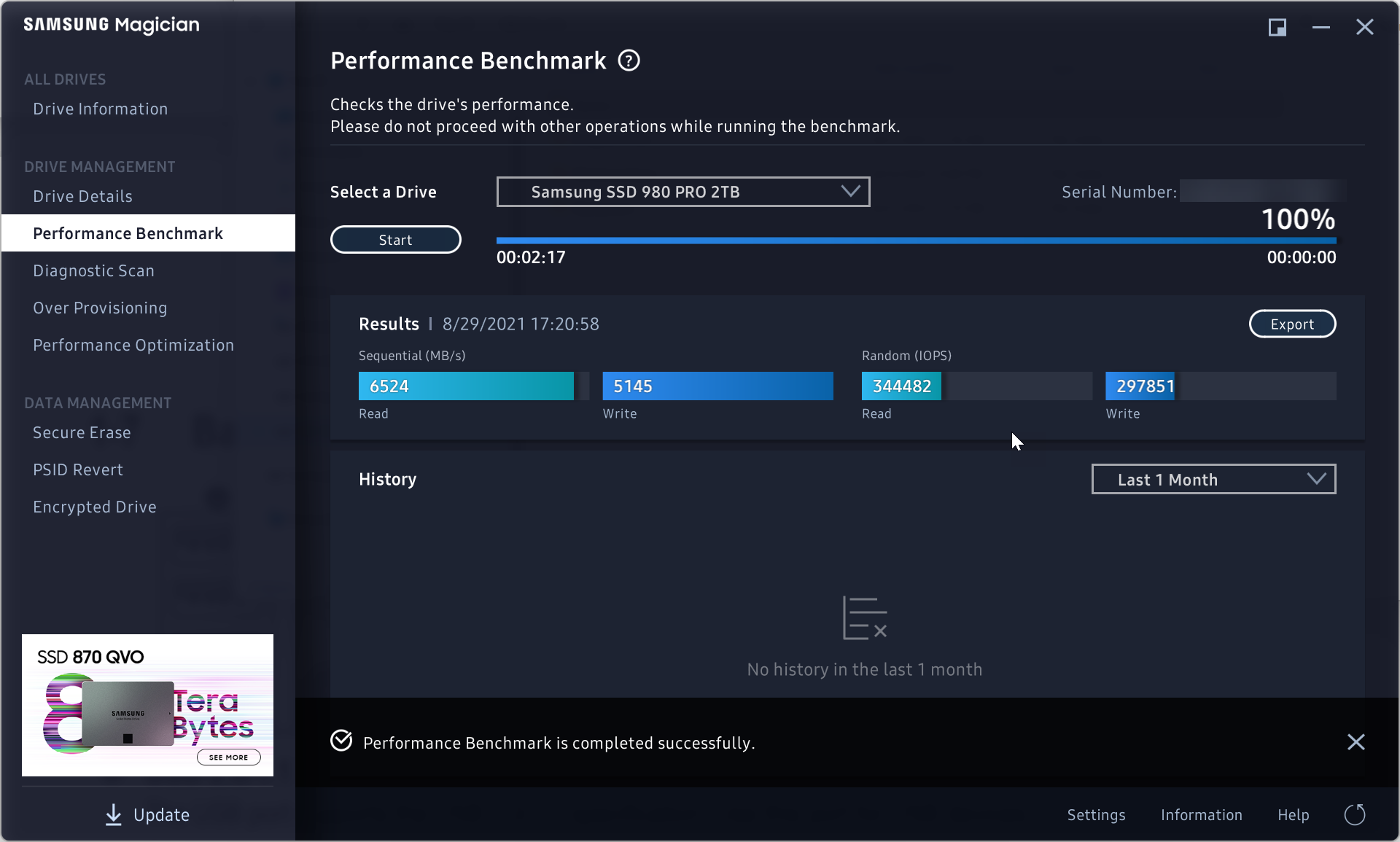Click the success checkmark icon in notification
1400x842 pixels.
[x=341, y=741]
